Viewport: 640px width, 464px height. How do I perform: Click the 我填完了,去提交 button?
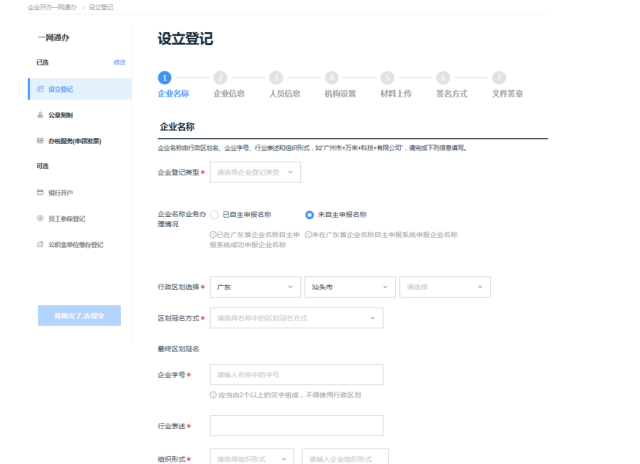79,315
